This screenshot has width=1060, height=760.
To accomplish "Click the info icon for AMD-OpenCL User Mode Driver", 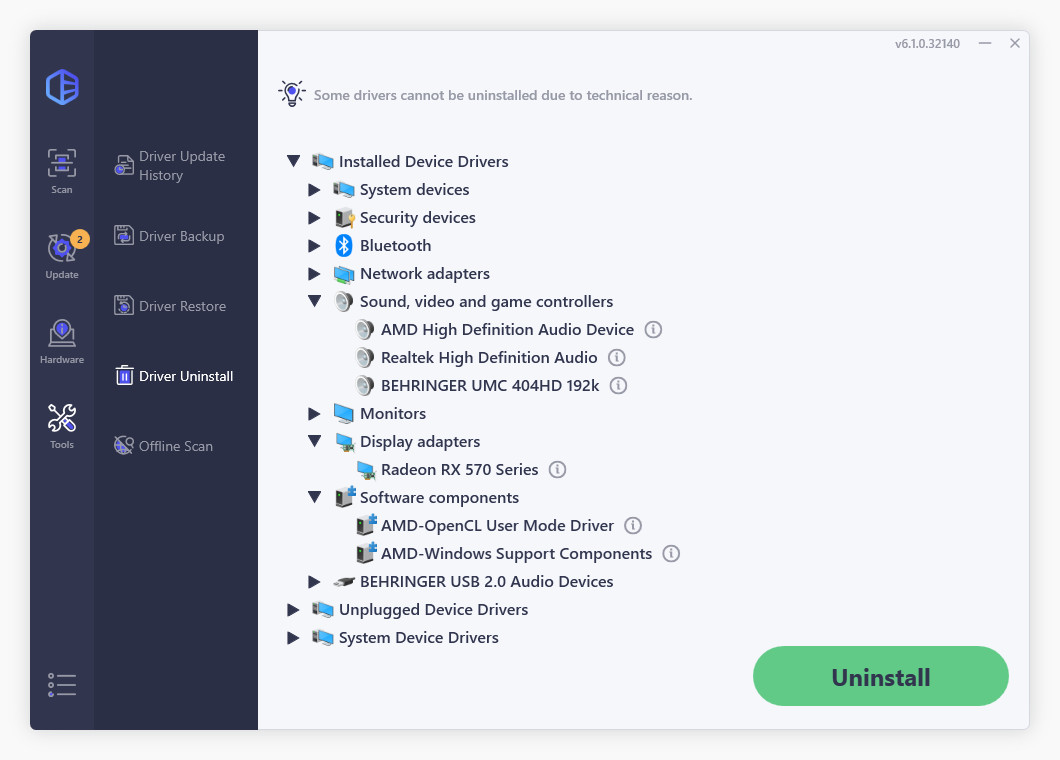I will [x=632, y=525].
